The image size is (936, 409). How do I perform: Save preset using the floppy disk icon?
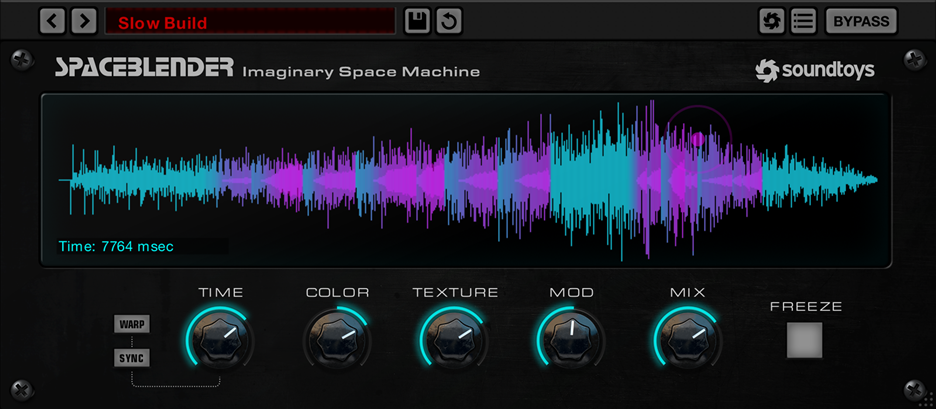417,20
